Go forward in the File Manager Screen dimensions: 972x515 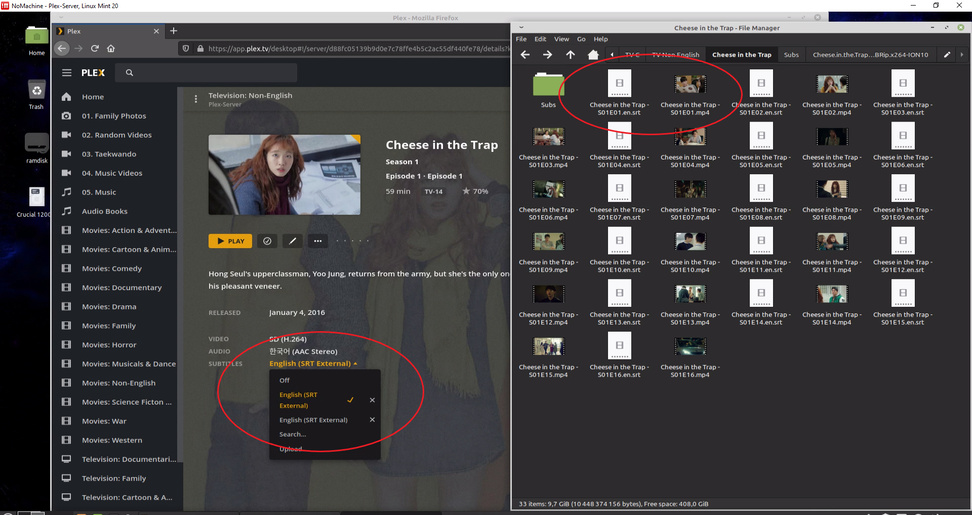tap(547, 55)
